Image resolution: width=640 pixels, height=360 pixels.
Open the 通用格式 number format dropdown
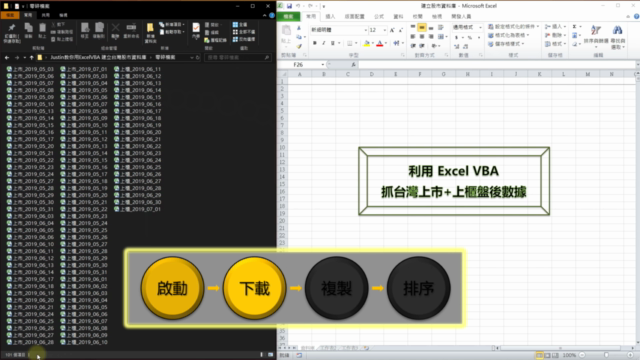click(x=480, y=27)
